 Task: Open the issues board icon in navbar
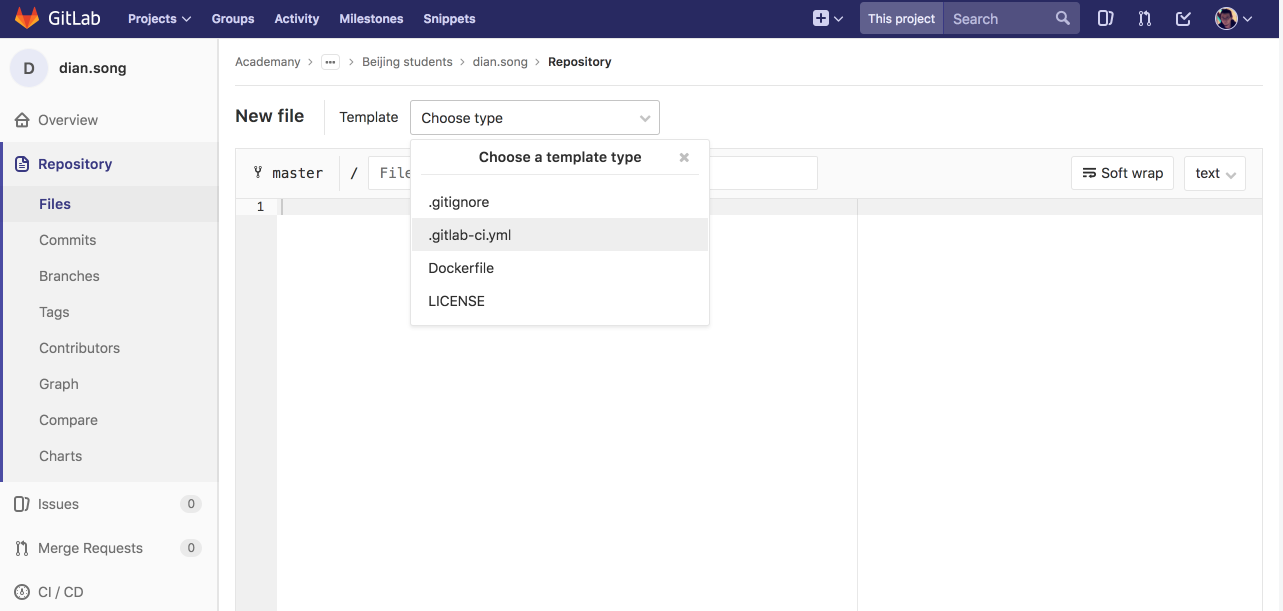click(1105, 18)
